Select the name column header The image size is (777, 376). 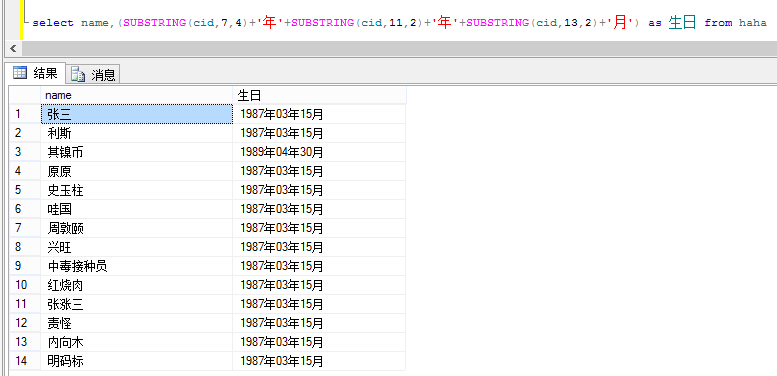pyautogui.click(x=136, y=95)
